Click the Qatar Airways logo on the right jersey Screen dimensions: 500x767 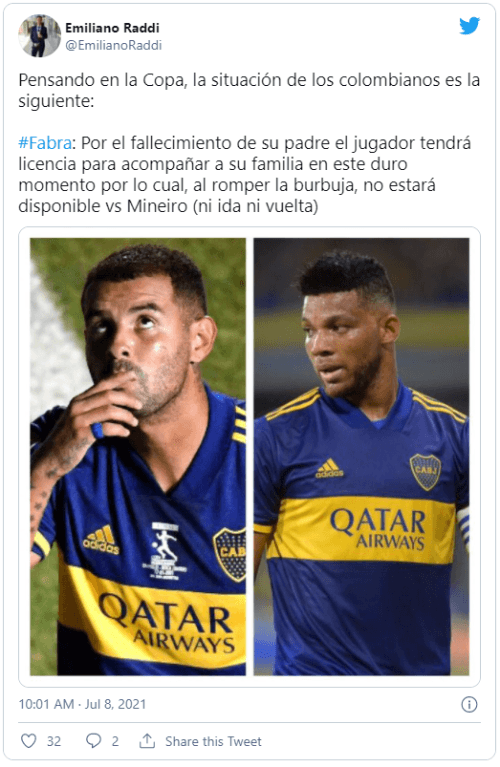[x=378, y=529]
